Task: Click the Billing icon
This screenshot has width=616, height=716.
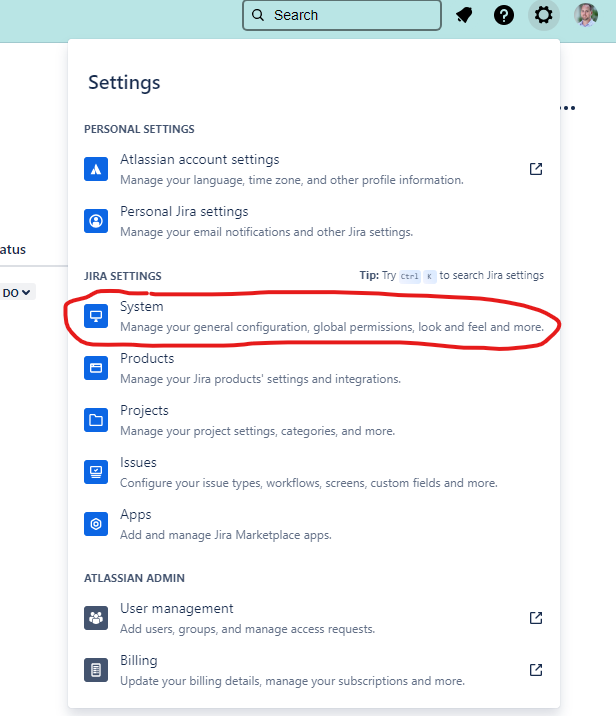Action: (96, 670)
